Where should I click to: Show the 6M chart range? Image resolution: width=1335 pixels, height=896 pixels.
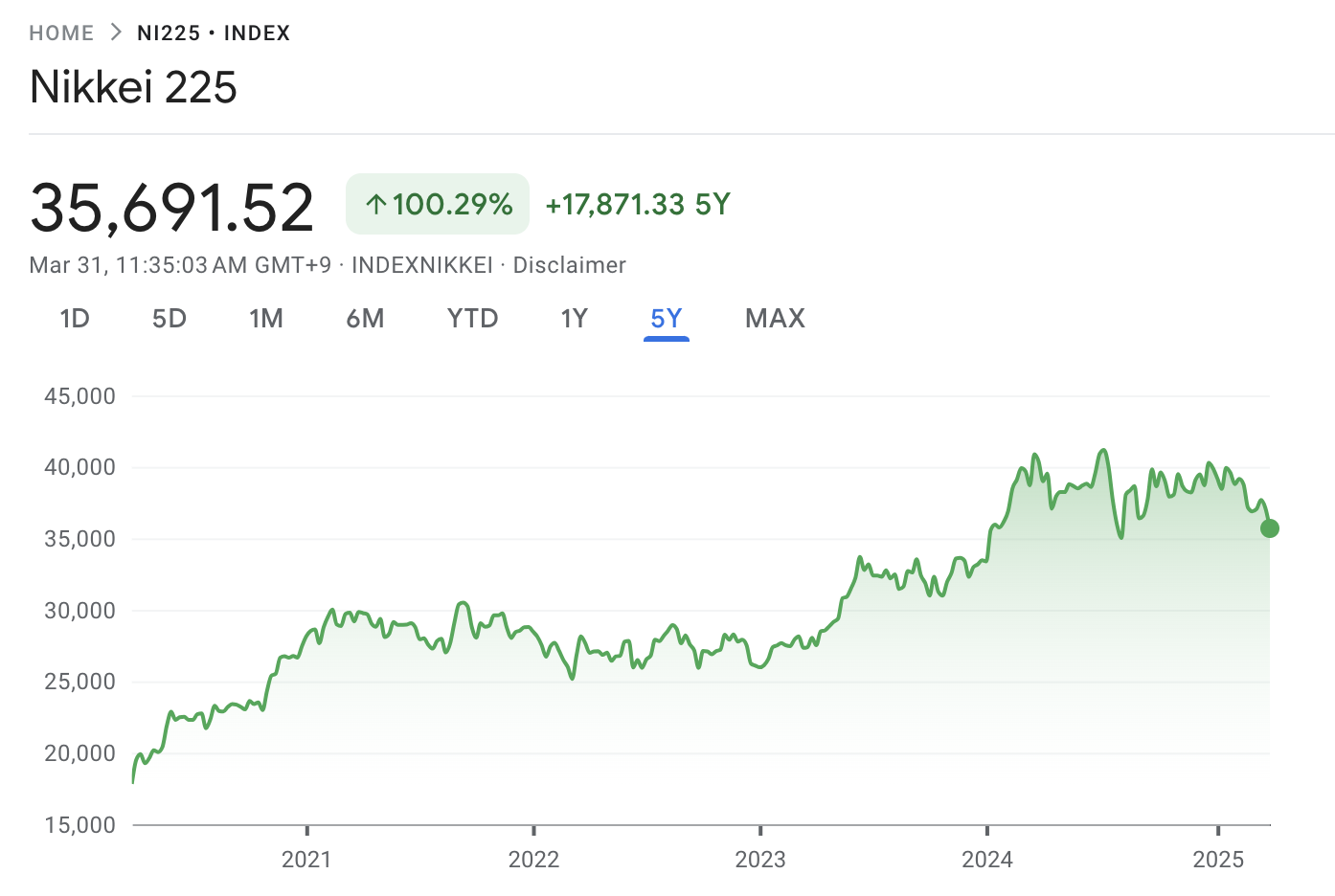coord(365,319)
